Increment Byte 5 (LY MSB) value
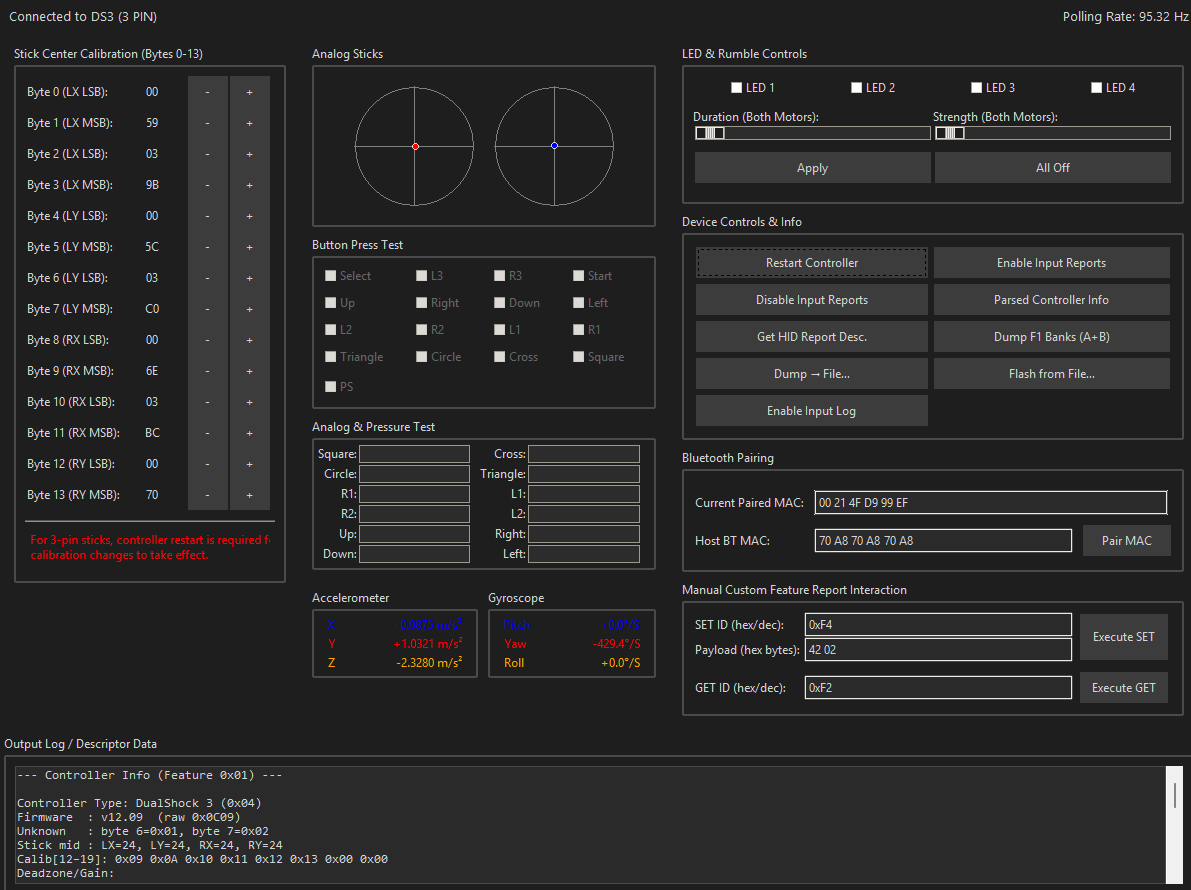Image resolution: width=1191 pixels, height=890 pixels. (249, 247)
